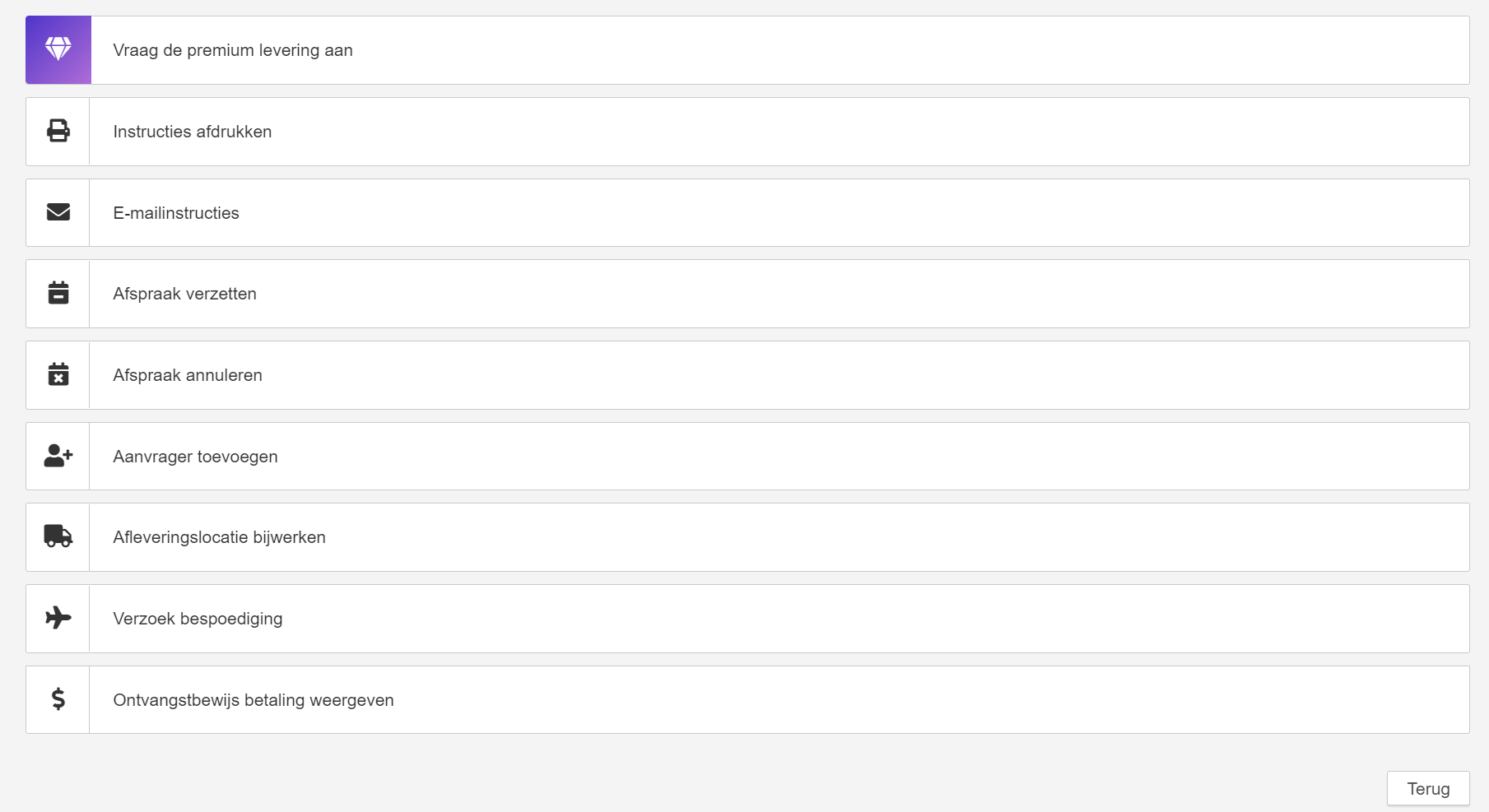Click the envelope email icon
The width and height of the screenshot is (1489, 812).
click(58, 212)
